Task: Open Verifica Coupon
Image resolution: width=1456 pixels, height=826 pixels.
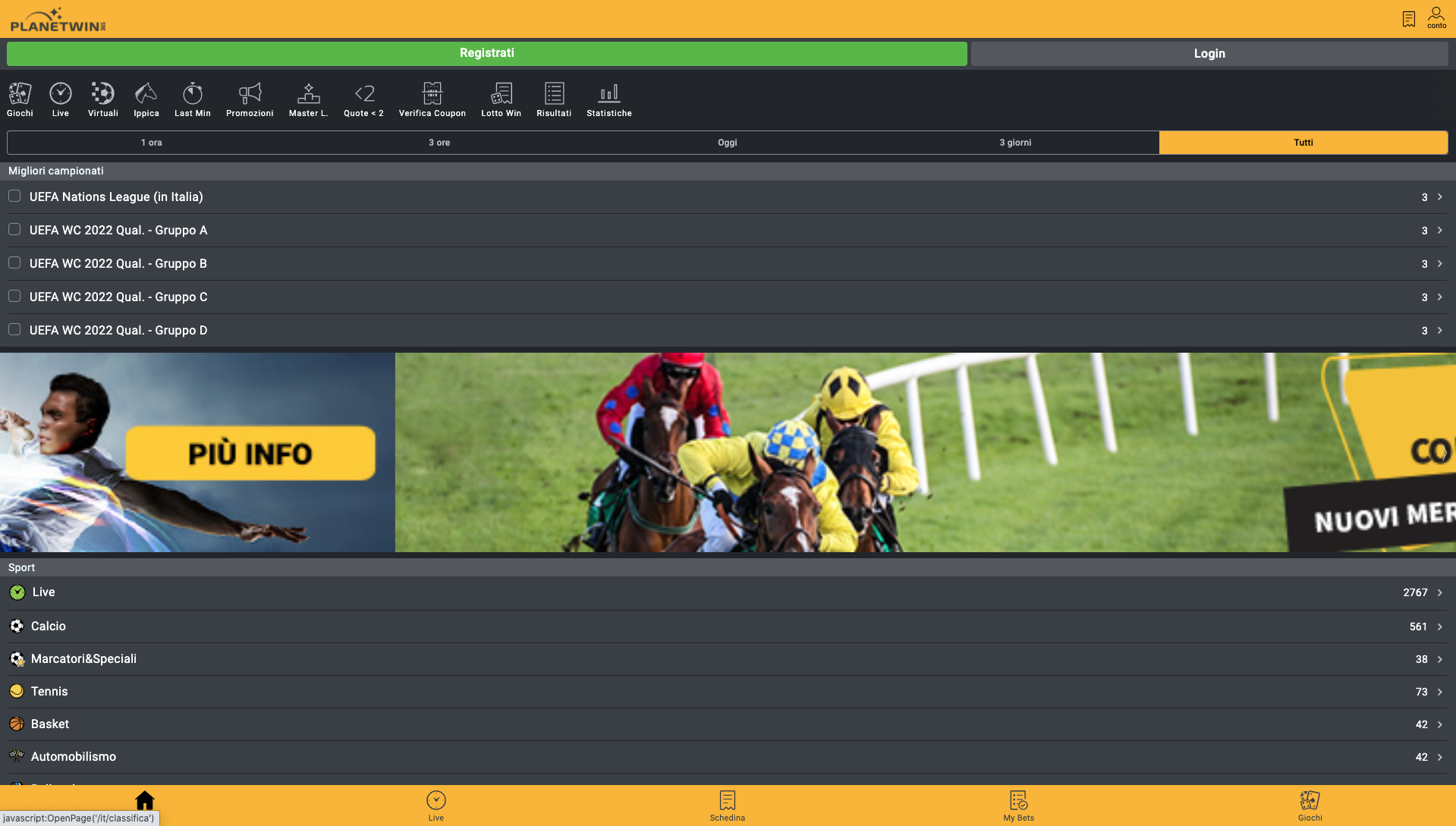Action: [432, 99]
